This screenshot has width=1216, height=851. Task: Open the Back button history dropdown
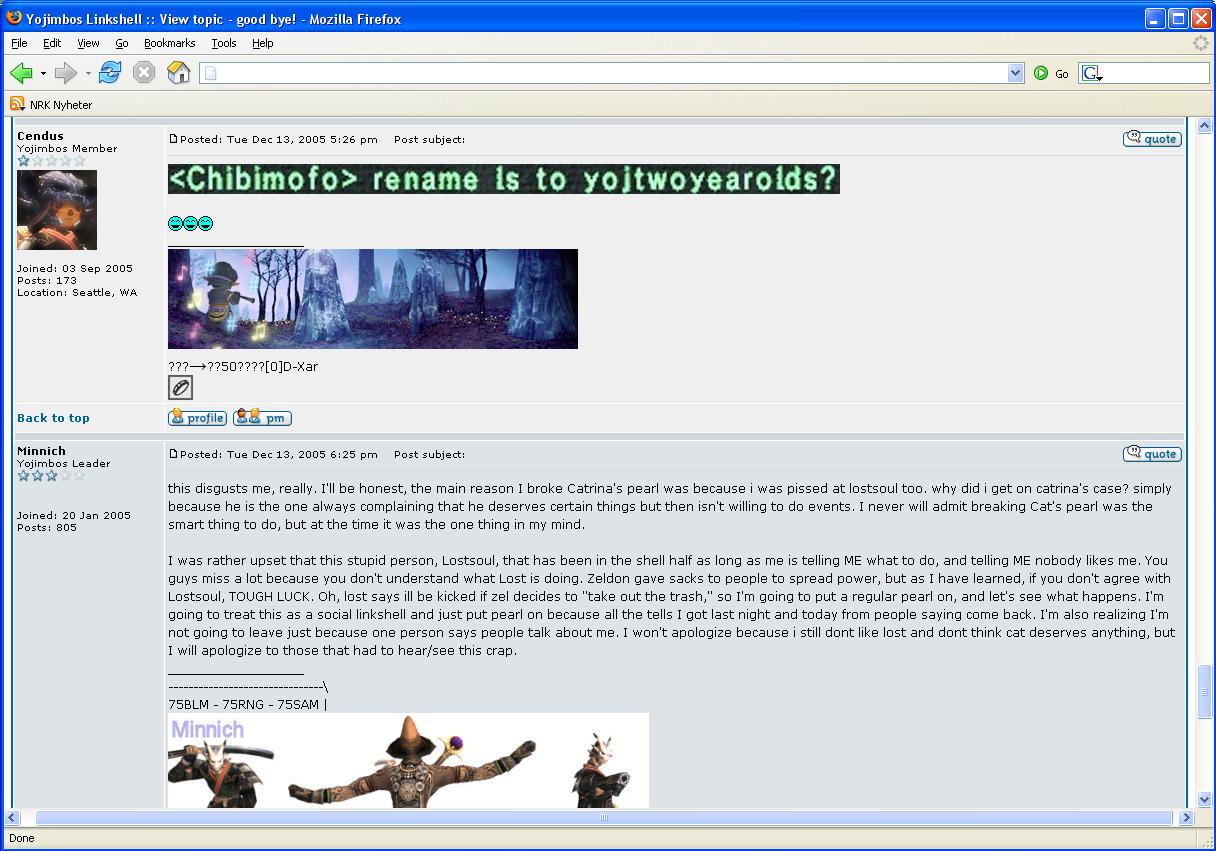pyautogui.click(x=43, y=73)
